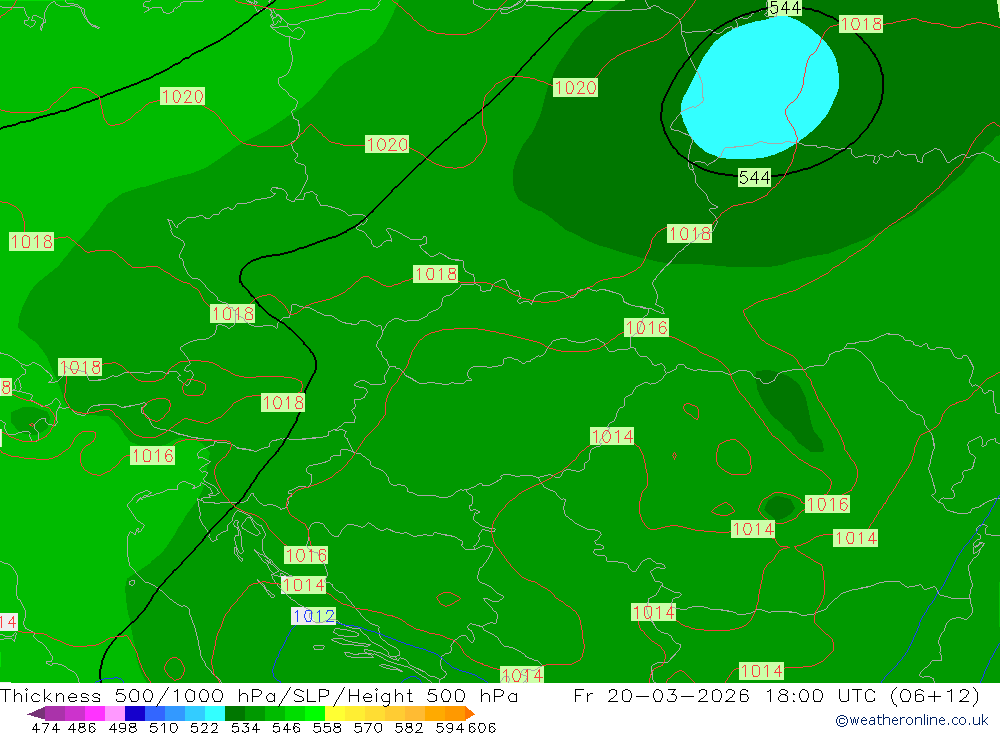This screenshot has height=733, width=1000.
Task: Pick the darkest green legend swatch
Action: click(234, 713)
